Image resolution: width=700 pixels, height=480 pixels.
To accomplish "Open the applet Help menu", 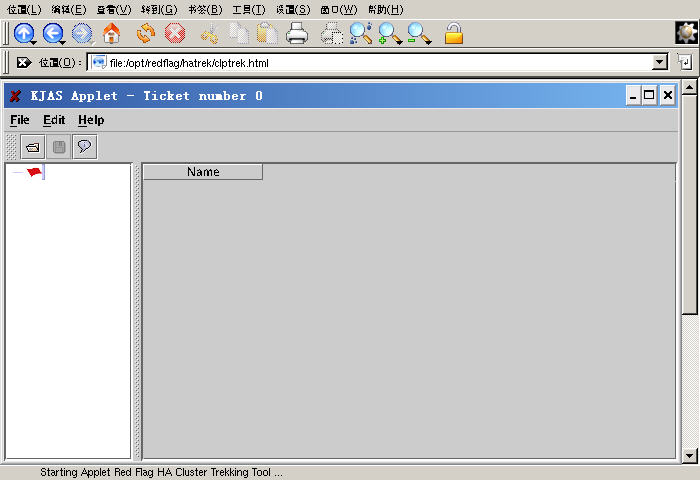I will [91, 120].
